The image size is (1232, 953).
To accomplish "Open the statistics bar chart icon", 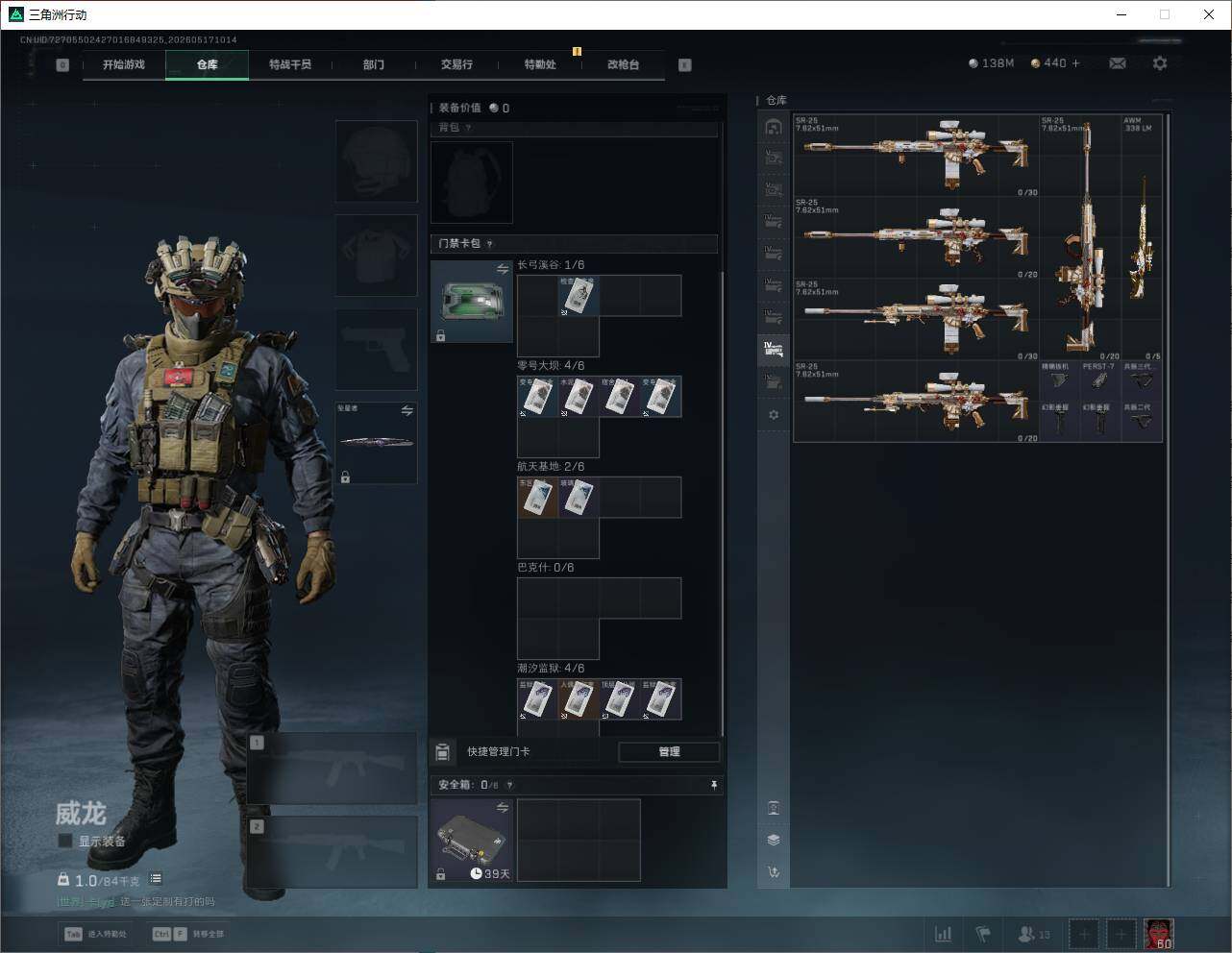I will (x=944, y=934).
